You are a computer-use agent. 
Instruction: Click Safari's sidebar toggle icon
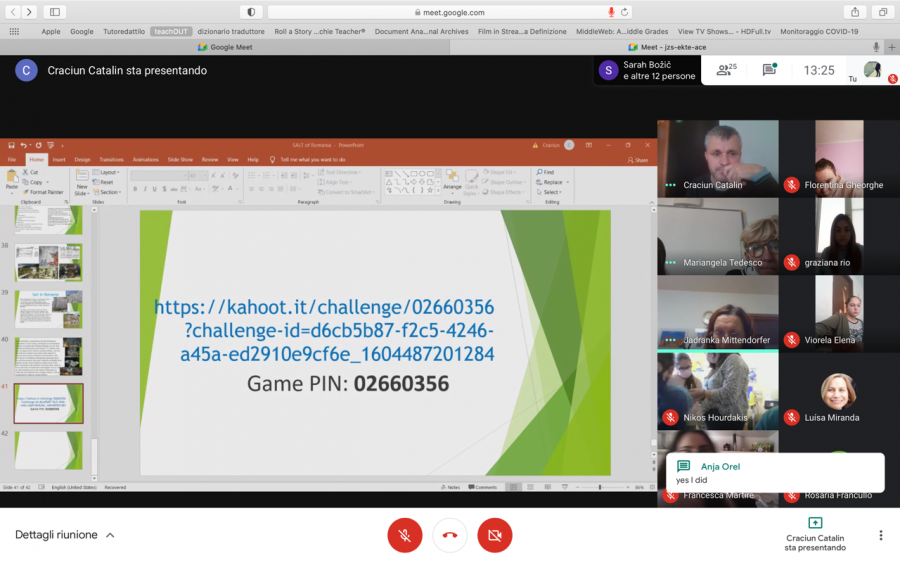coord(54,12)
